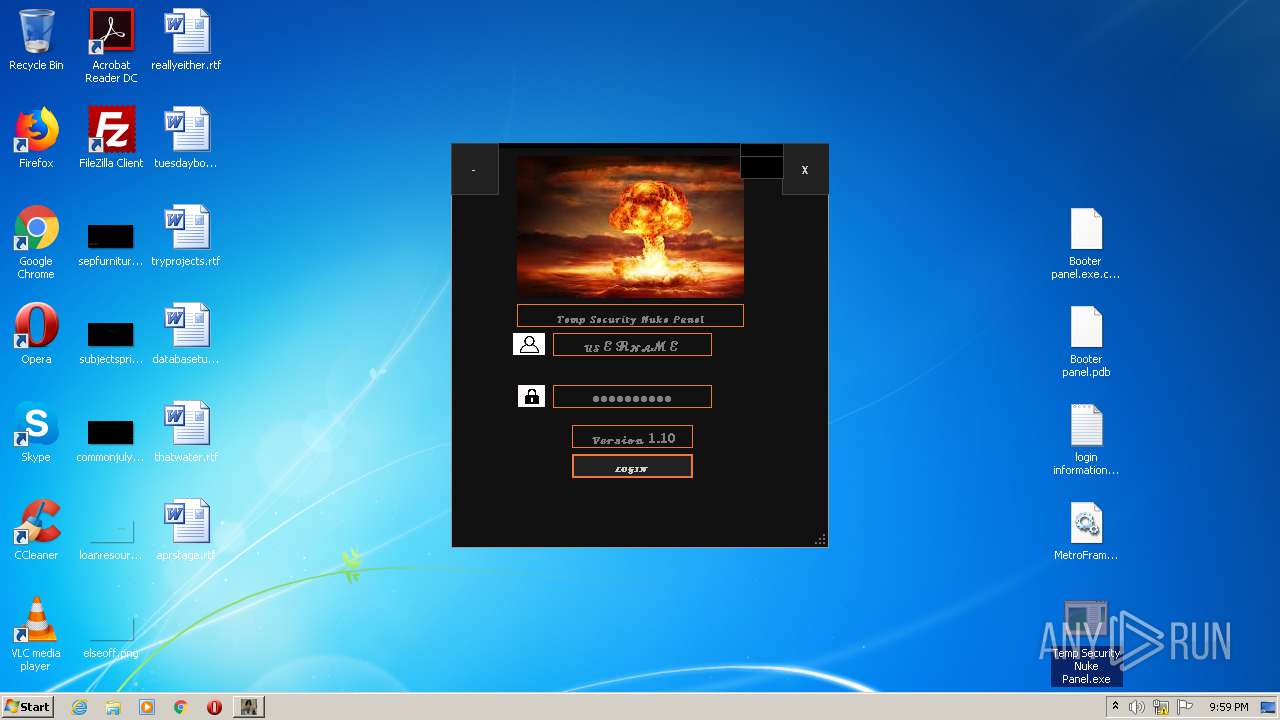
Task: Select the Booter panel.exe.c... file
Action: click(x=1086, y=243)
